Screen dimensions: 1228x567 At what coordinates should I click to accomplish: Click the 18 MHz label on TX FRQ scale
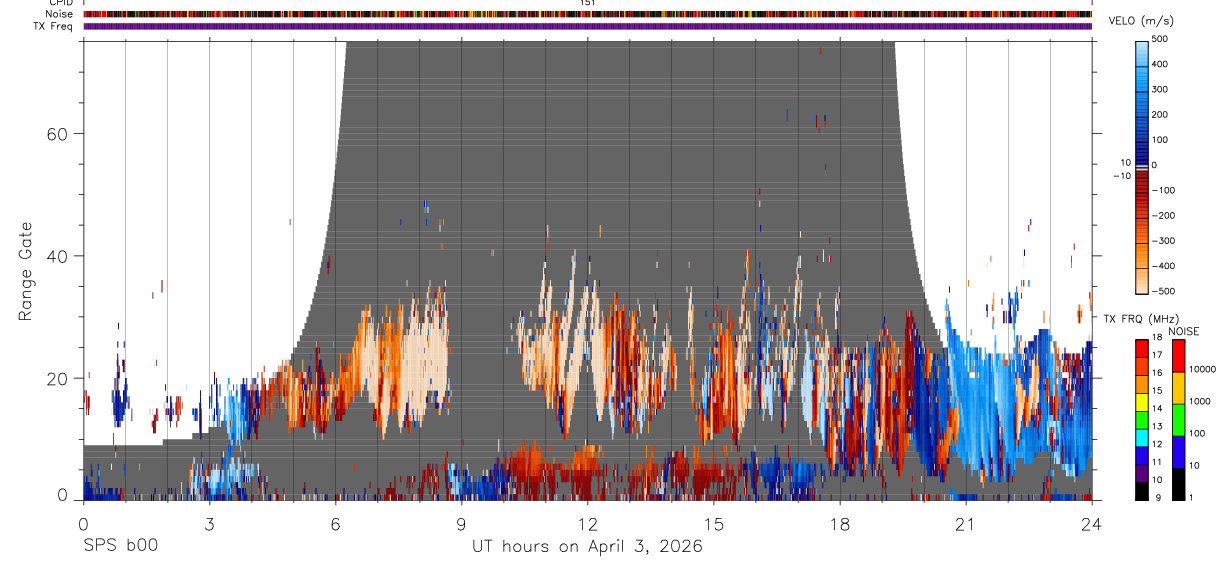[x=1158, y=339]
